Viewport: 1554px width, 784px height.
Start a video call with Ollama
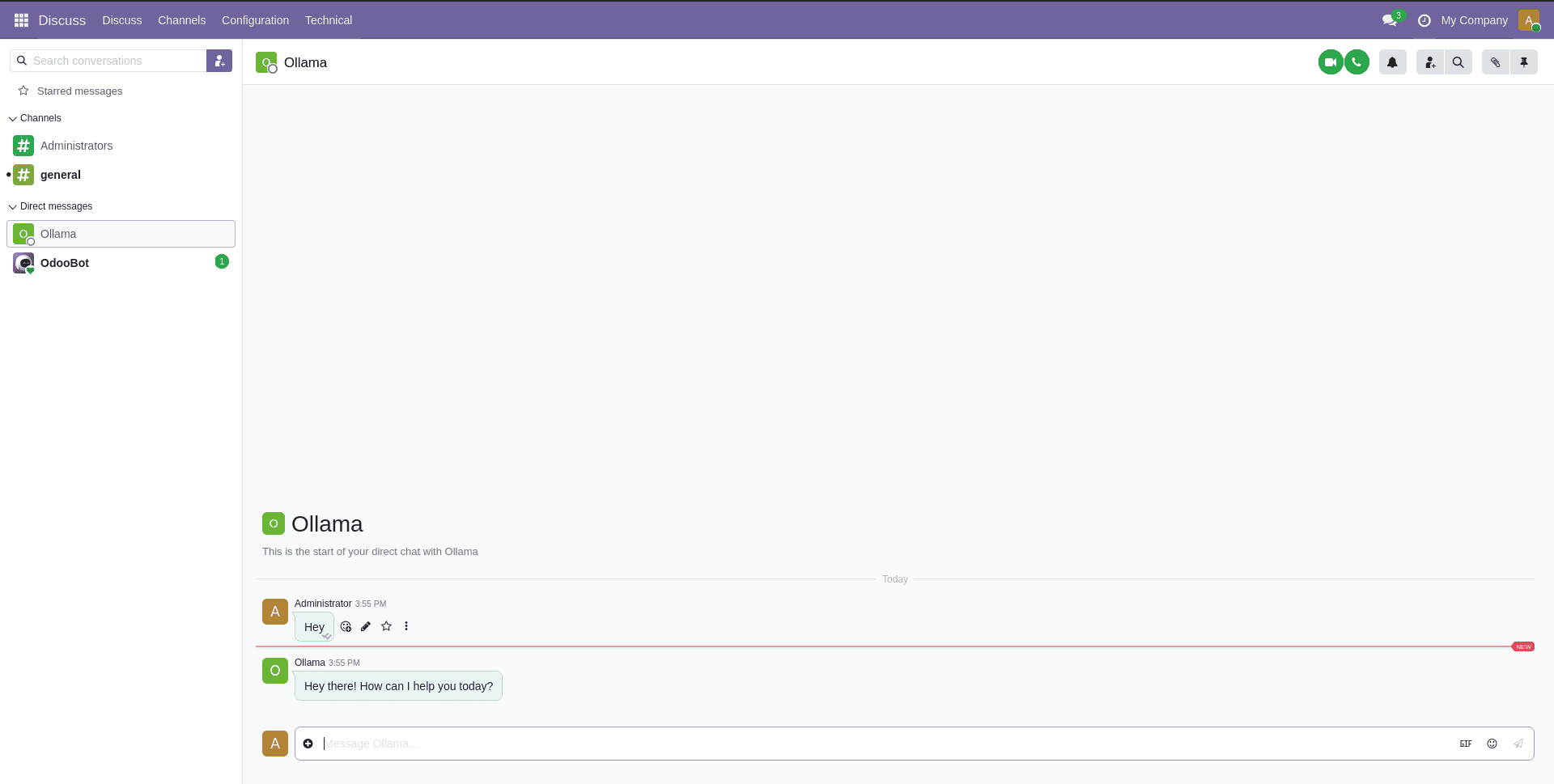(x=1331, y=61)
